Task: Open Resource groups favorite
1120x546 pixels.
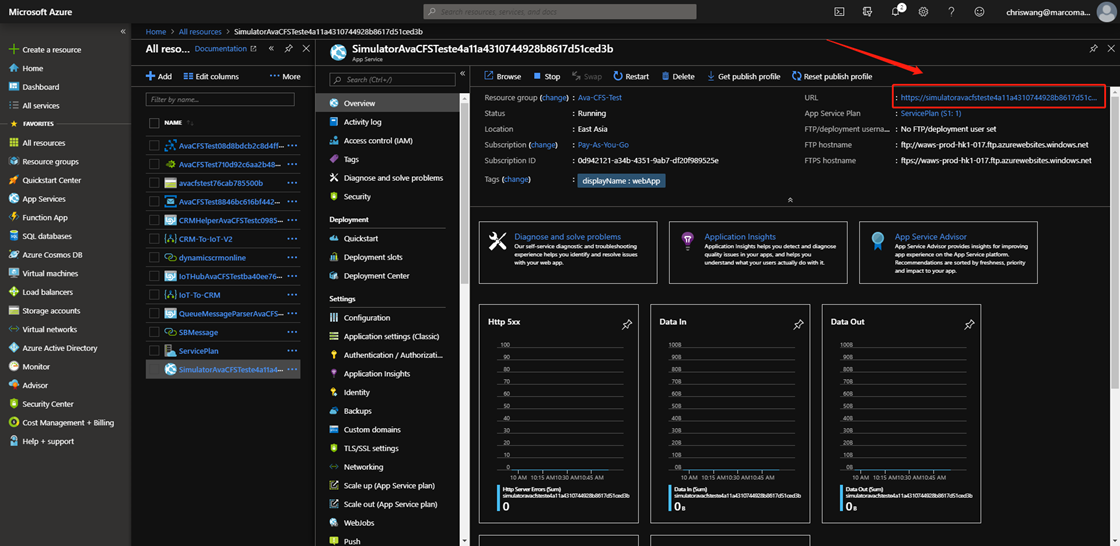Action: tap(44, 162)
